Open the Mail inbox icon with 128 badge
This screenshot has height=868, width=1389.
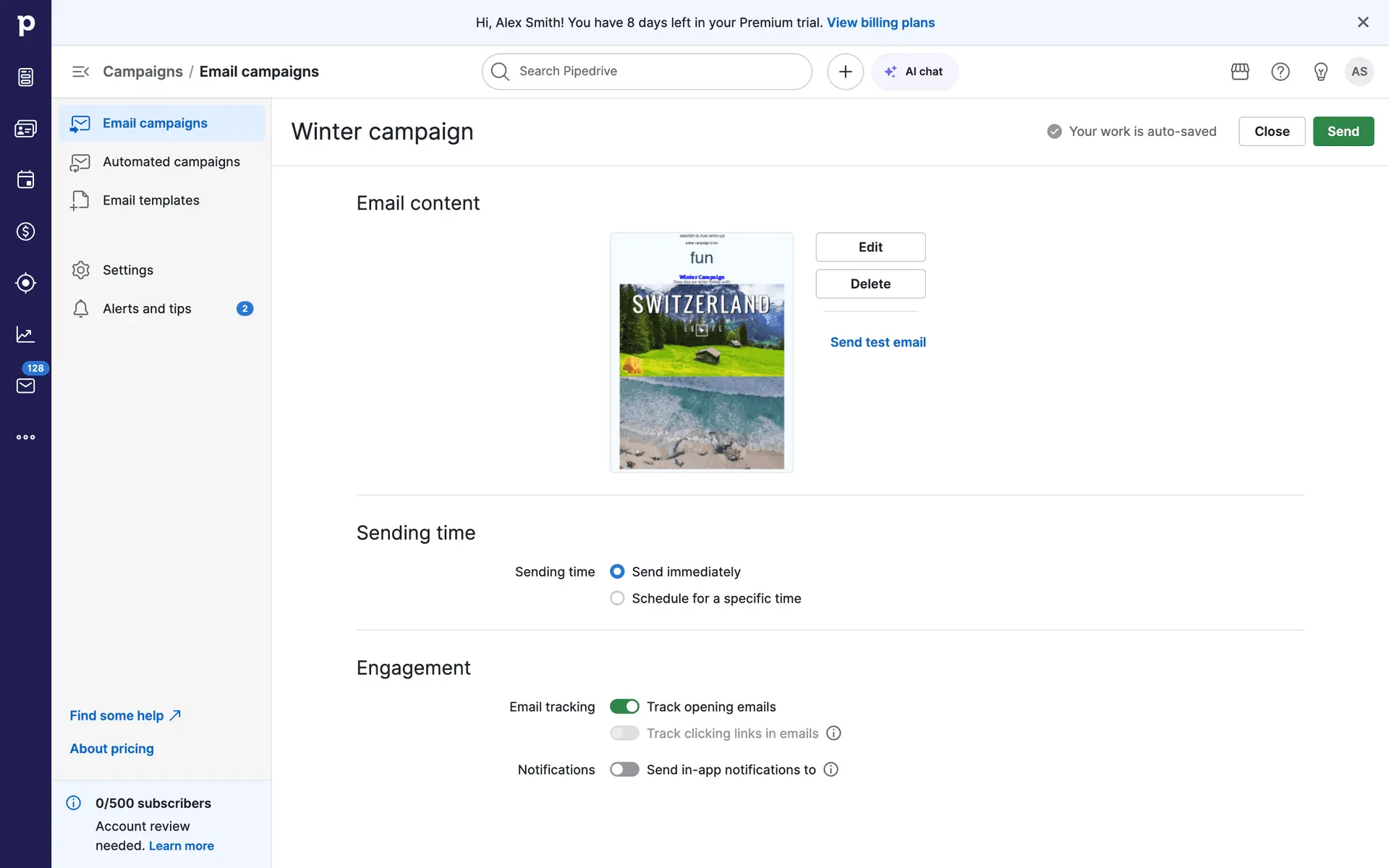[25, 386]
